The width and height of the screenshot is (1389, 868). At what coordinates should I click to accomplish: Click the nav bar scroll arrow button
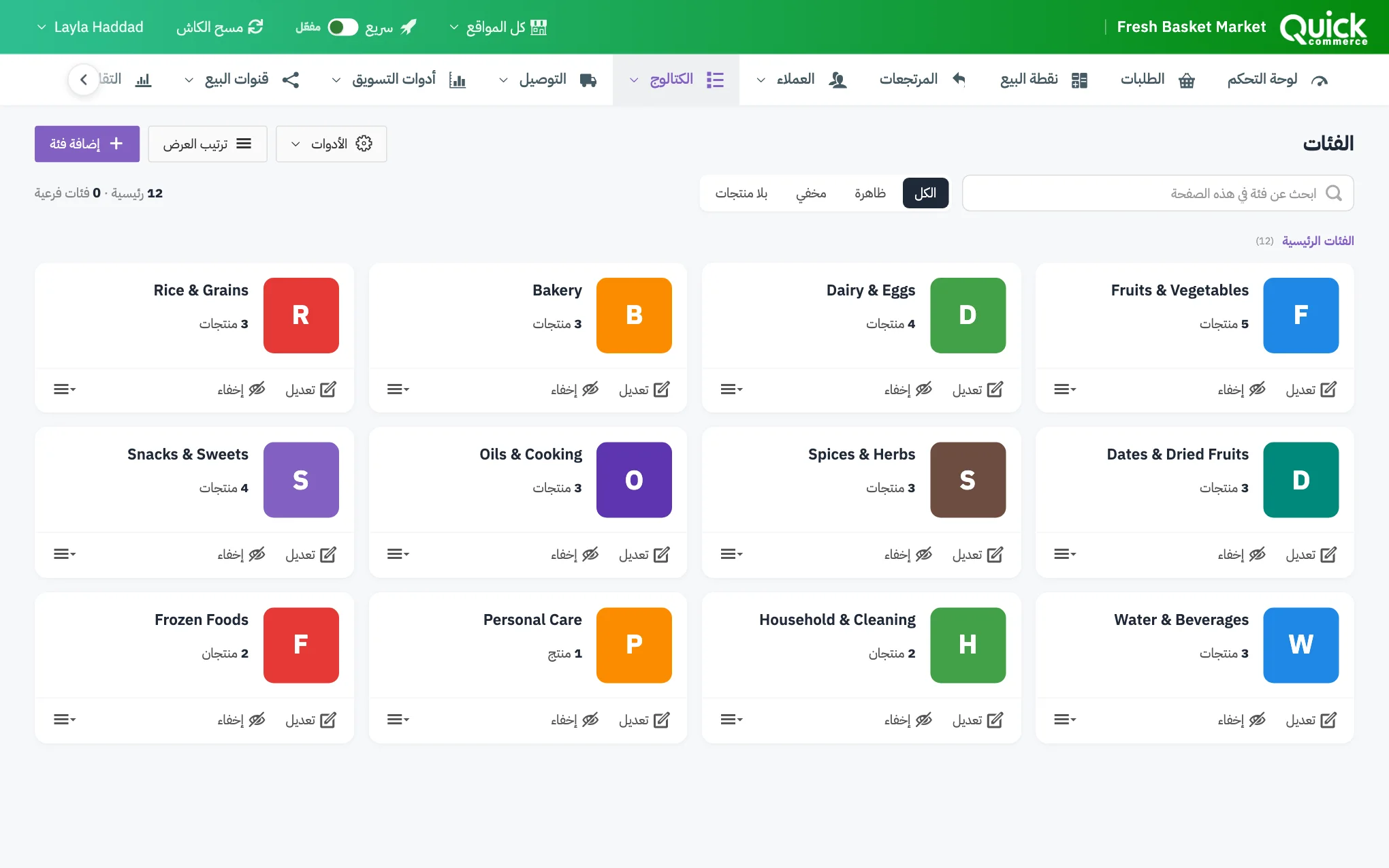click(x=84, y=80)
